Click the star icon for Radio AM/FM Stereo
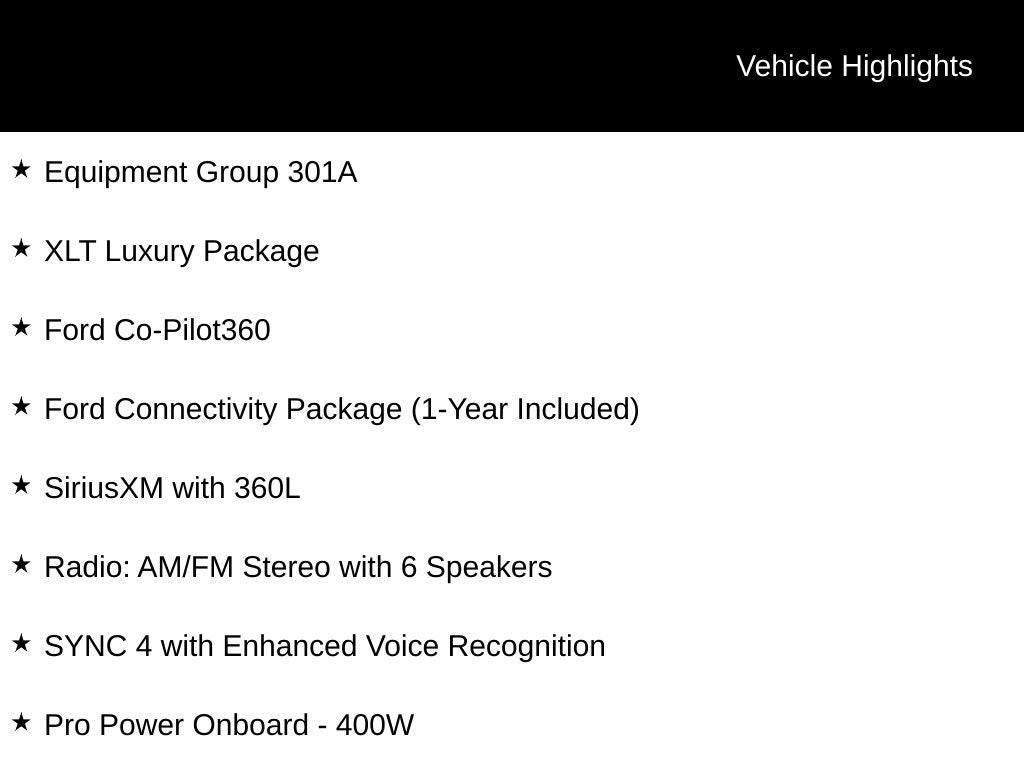Viewport: 1024px width, 768px height. pos(21,565)
